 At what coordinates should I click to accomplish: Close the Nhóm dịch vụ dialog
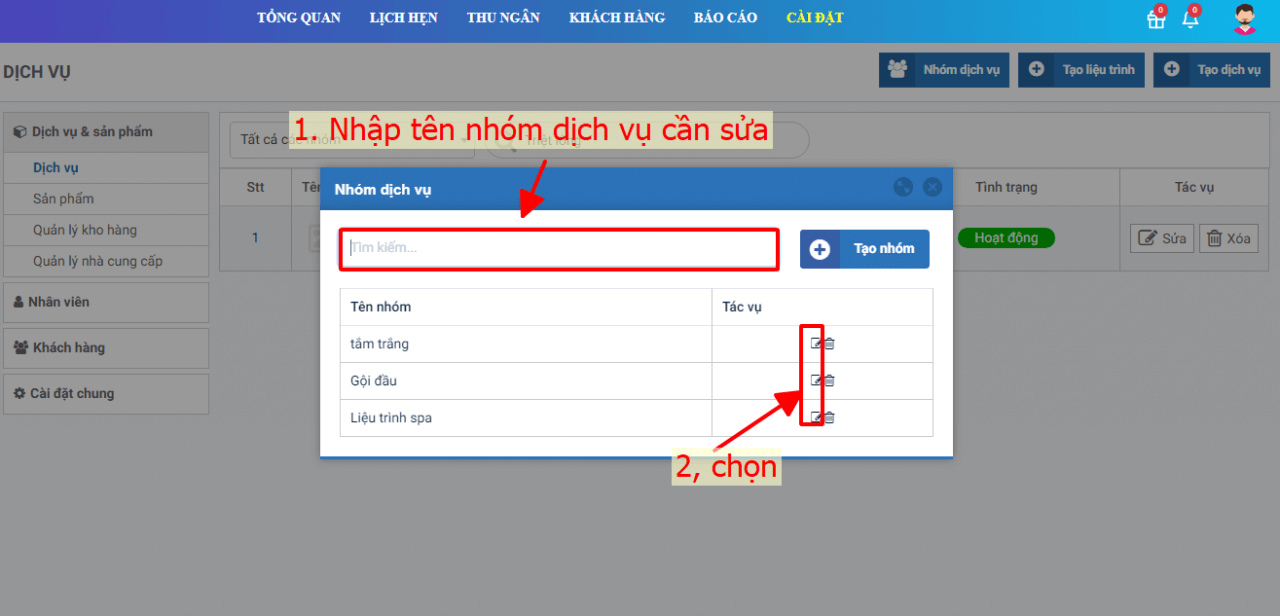[x=932, y=187]
